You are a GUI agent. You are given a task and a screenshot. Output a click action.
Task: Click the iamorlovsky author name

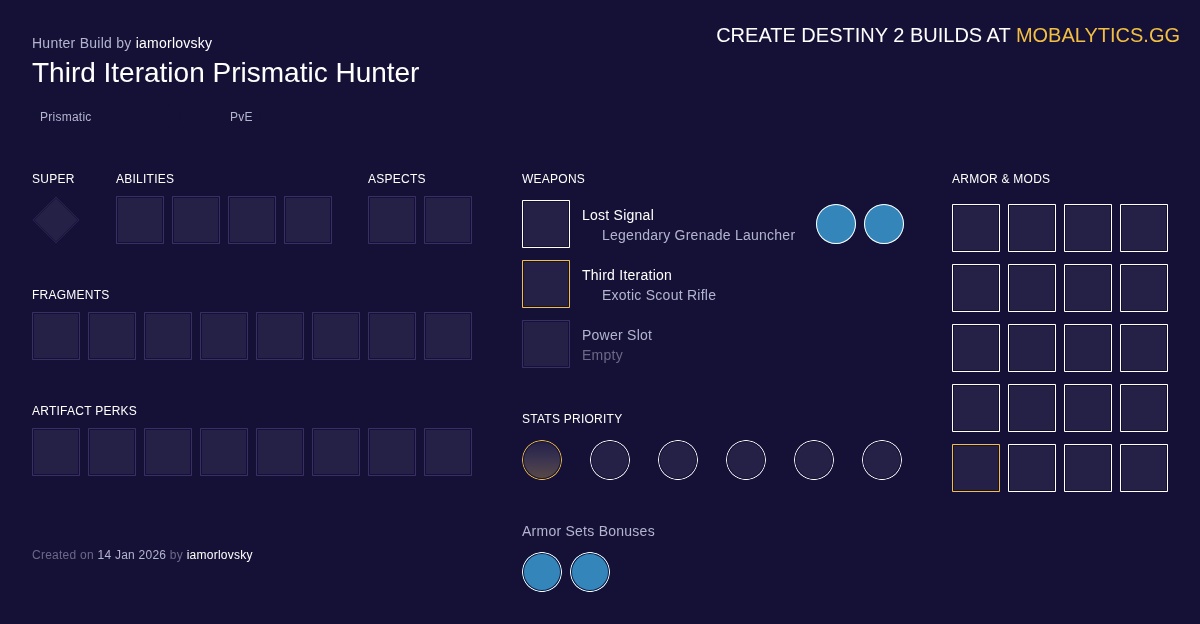click(x=173, y=43)
